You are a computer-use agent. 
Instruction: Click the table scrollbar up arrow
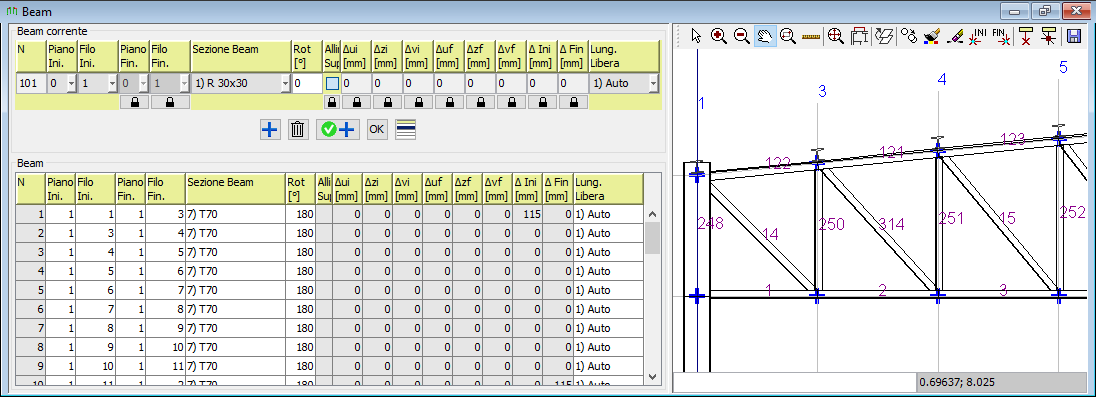click(653, 214)
